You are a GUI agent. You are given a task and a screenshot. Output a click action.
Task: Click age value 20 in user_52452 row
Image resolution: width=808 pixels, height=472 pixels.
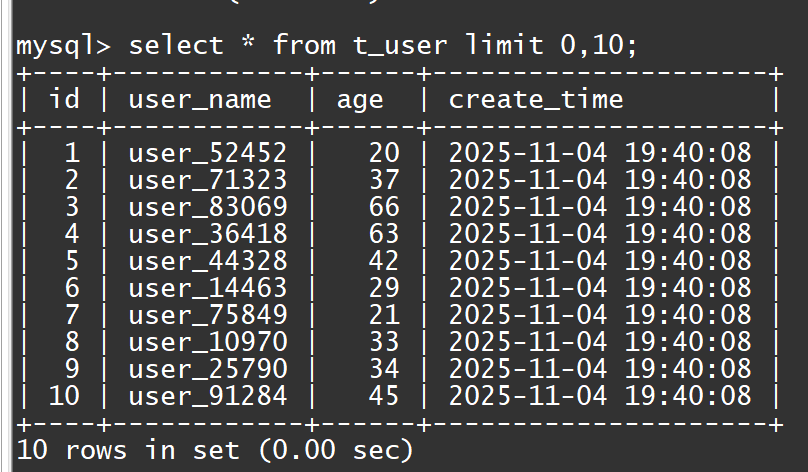[384, 153]
